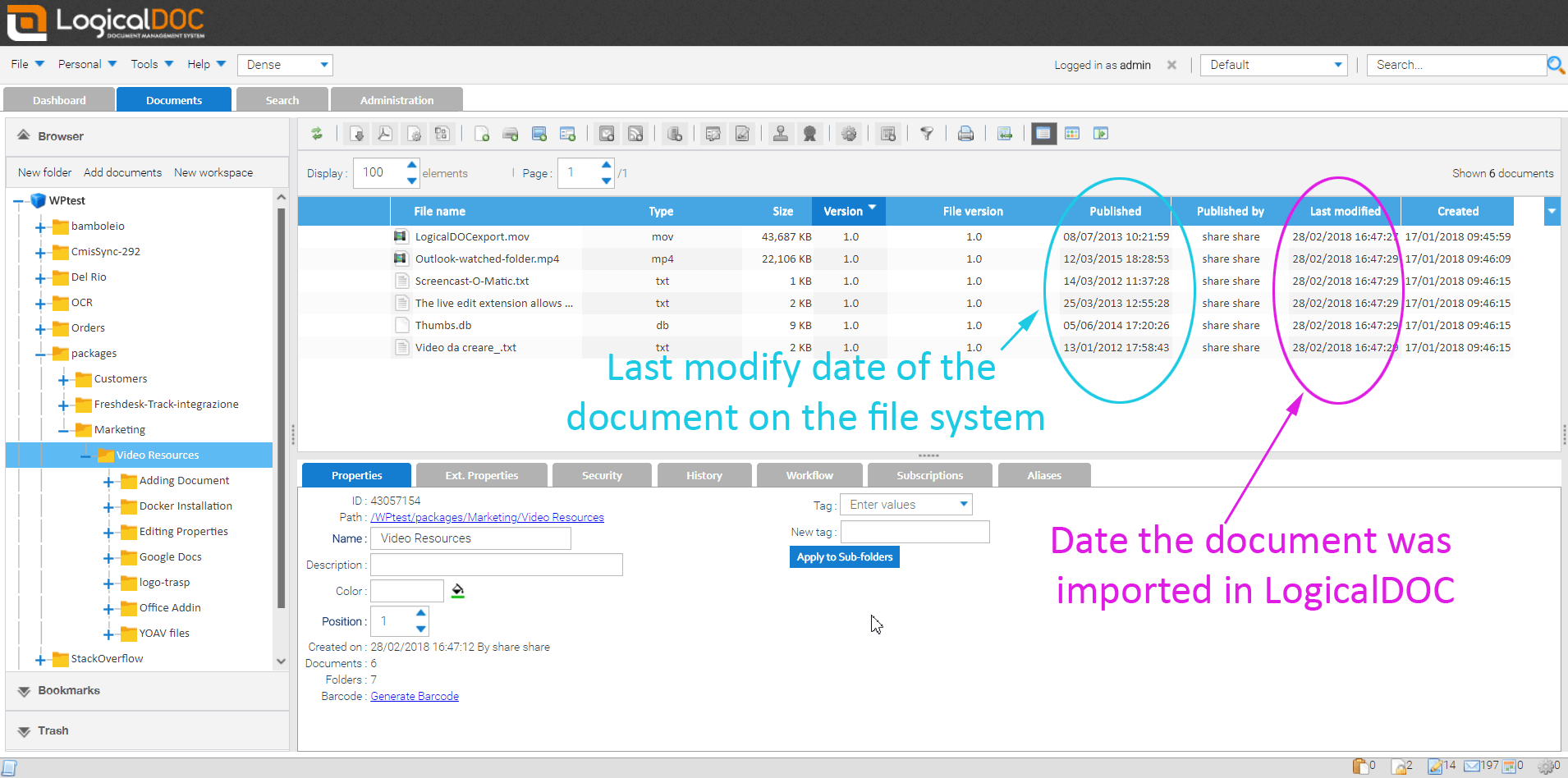The width and height of the screenshot is (1568, 778).
Task: Click the Archive documents toolbar icon
Action: pos(675,134)
